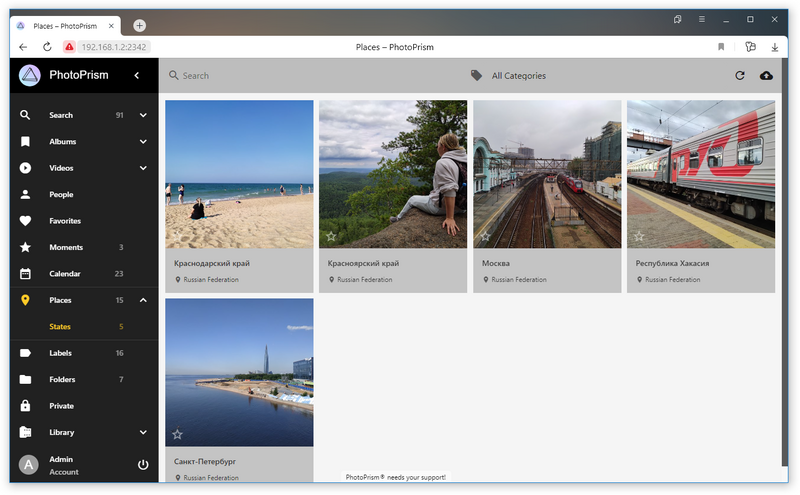Open the browser downloads icon
The height and width of the screenshot is (495, 800).
pos(774,47)
